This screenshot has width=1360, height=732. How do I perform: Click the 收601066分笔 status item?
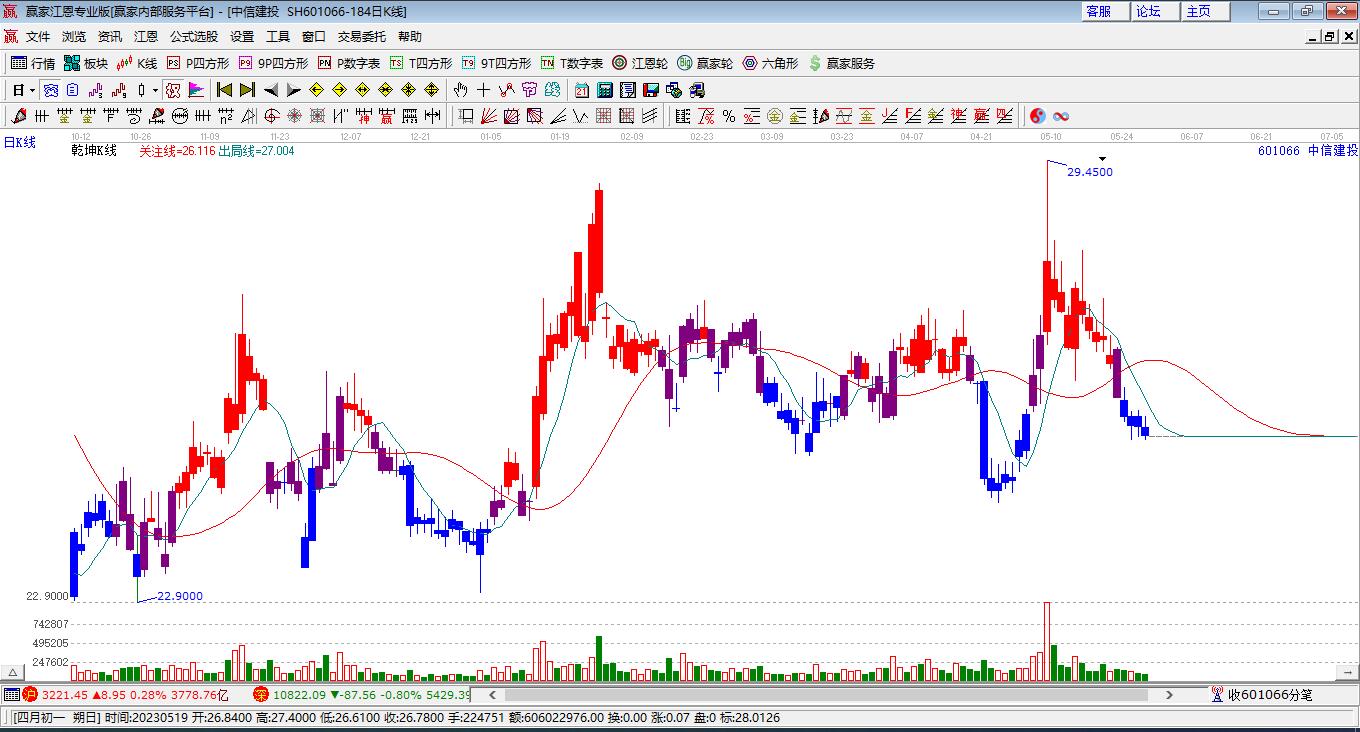tap(1261, 694)
